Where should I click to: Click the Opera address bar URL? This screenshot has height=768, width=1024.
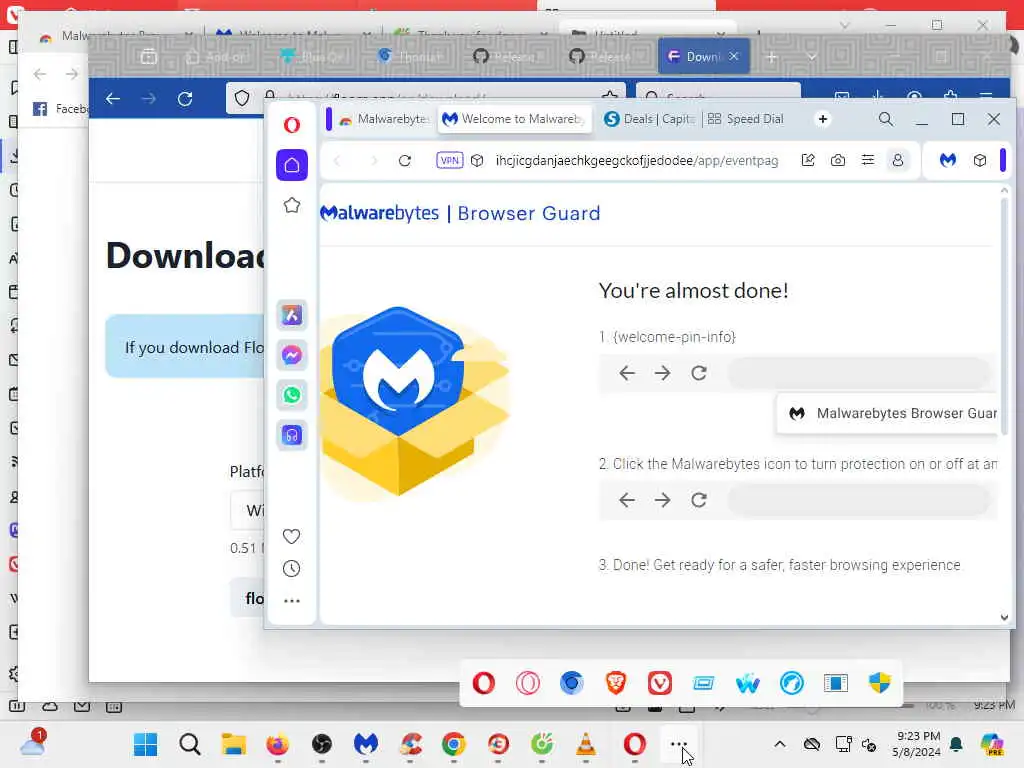[x=637, y=161]
